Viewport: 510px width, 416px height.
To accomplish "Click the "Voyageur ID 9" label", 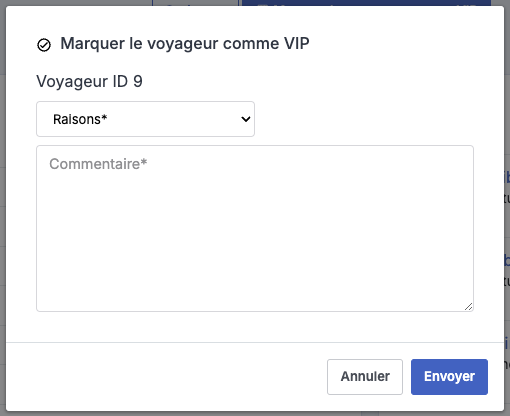I will 89,81.
